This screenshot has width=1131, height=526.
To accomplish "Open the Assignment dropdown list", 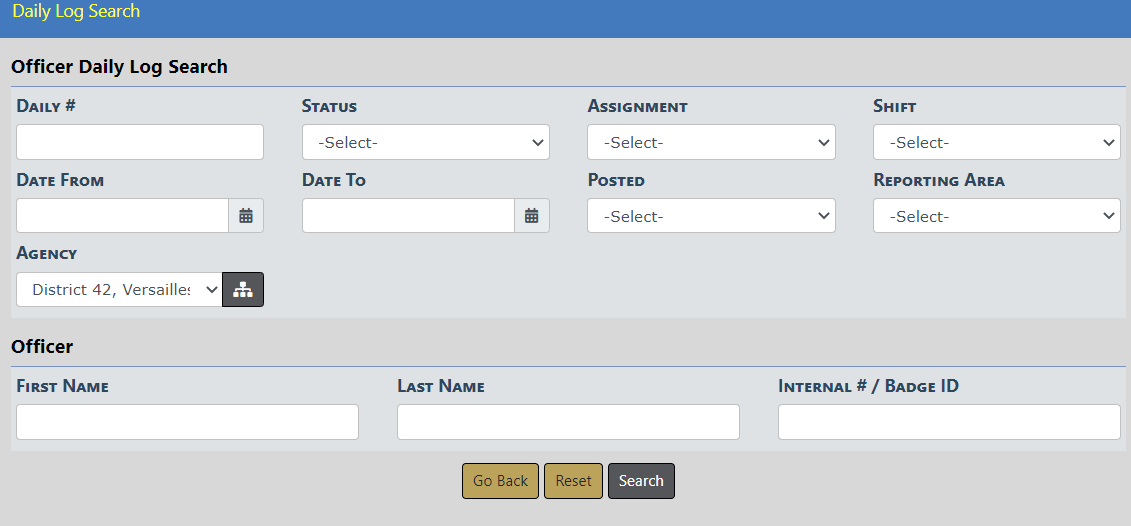I will pyautogui.click(x=711, y=142).
